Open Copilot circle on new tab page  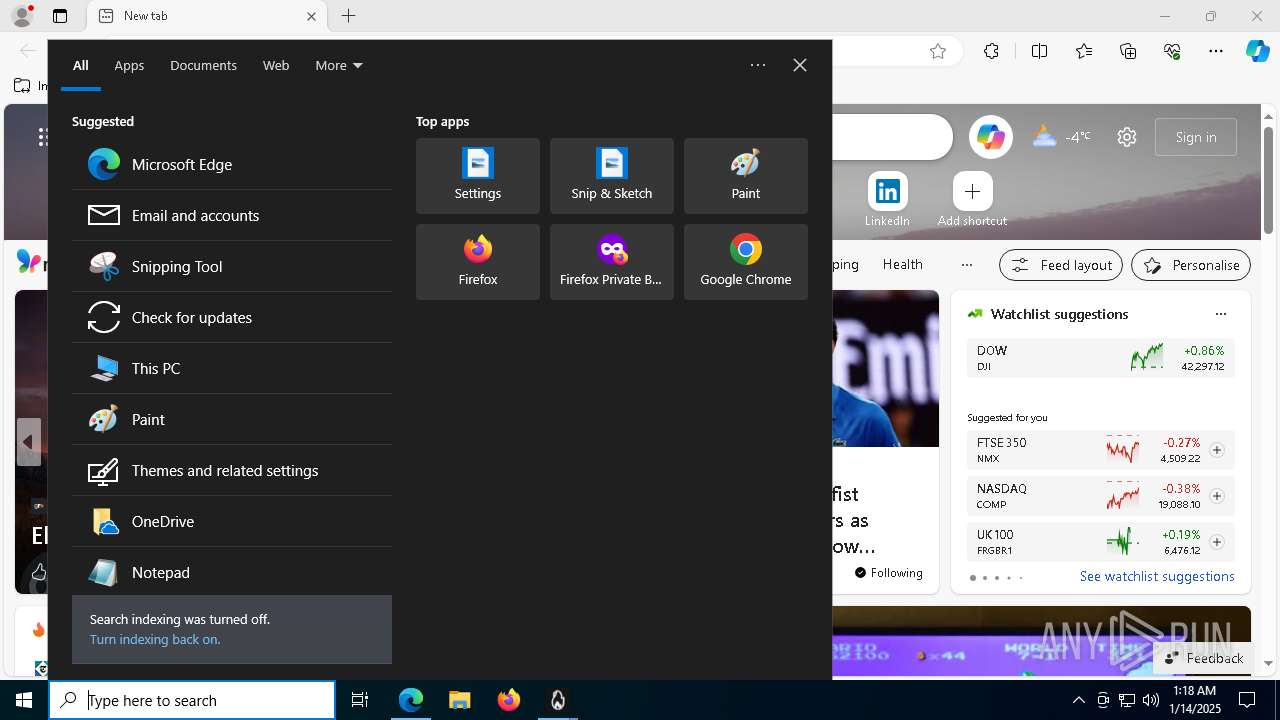(x=991, y=137)
